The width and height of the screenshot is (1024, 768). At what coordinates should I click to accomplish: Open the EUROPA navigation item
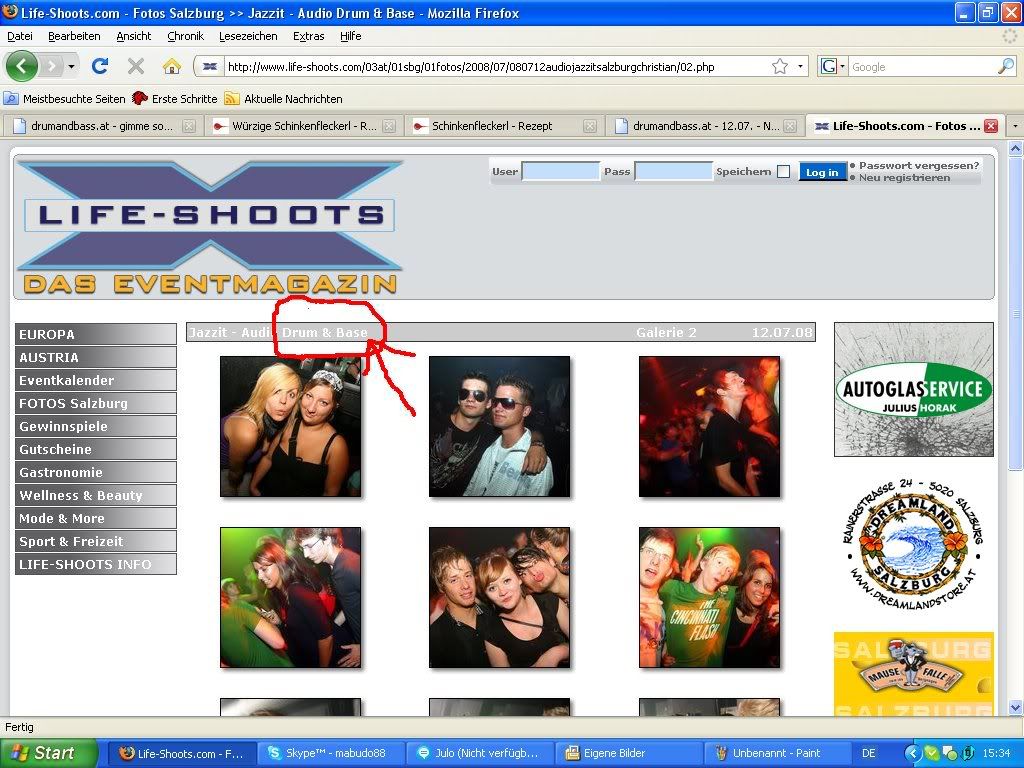tap(95, 334)
